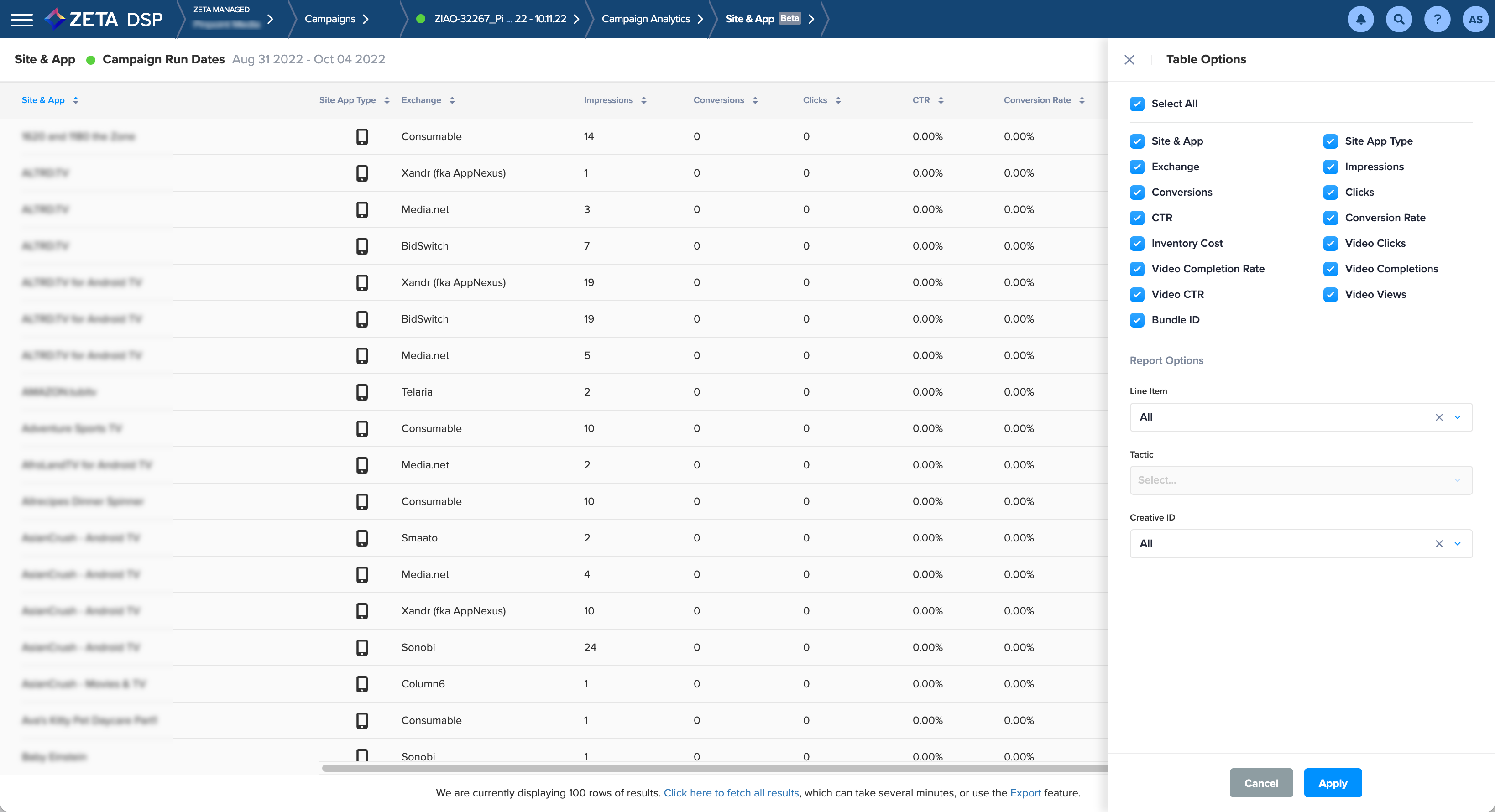Image resolution: width=1495 pixels, height=812 pixels.
Task: Uncheck the Select All checkbox
Action: coord(1137,104)
